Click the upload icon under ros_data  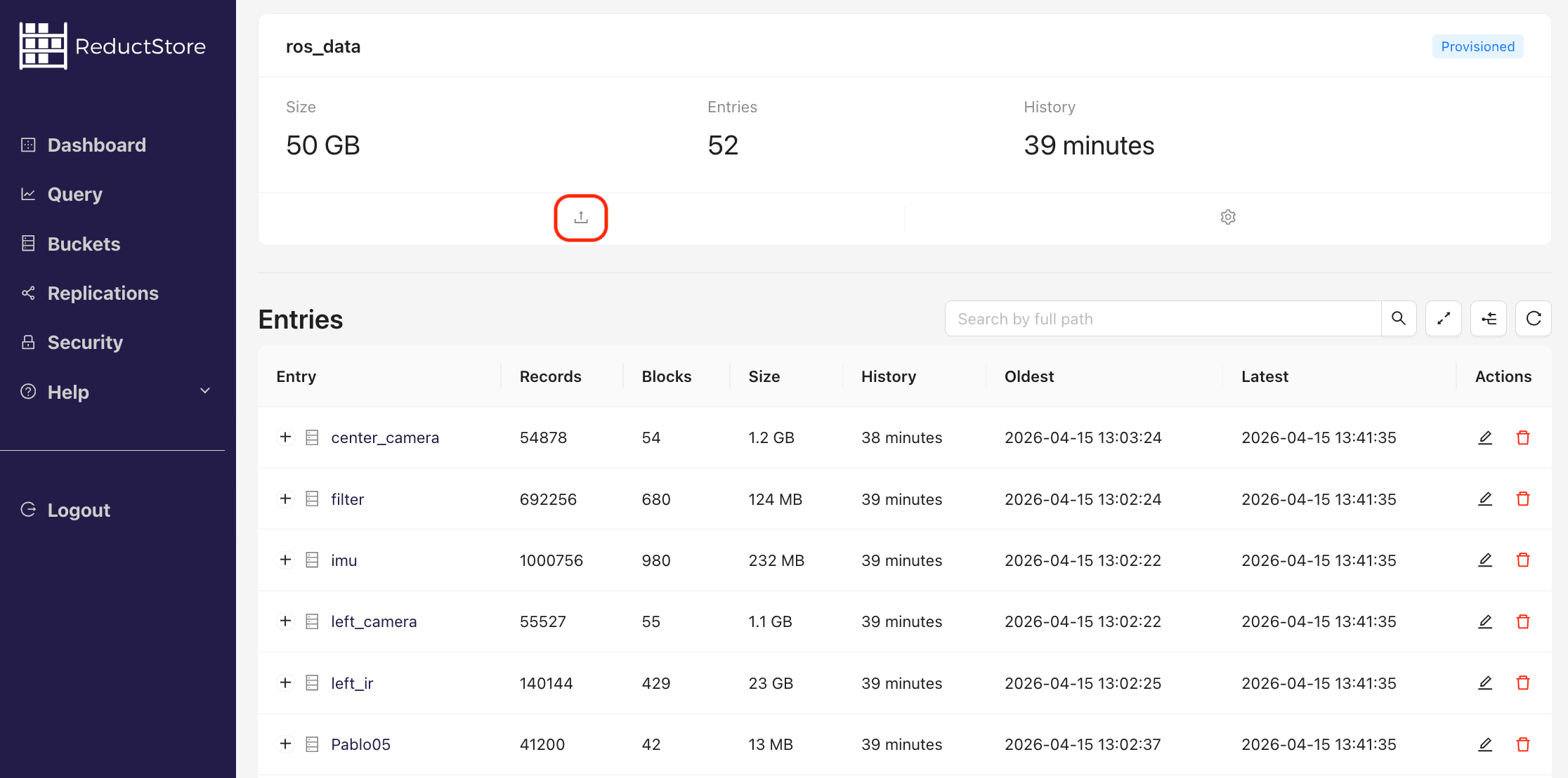(x=580, y=218)
